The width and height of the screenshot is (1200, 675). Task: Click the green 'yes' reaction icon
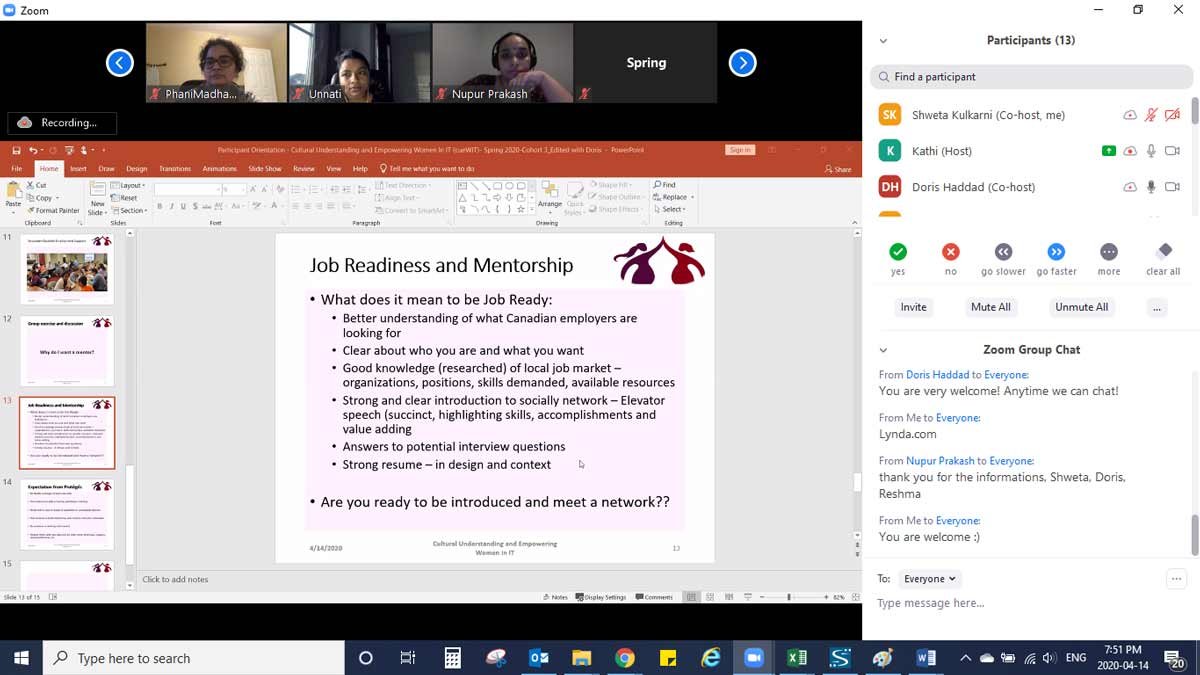[x=898, y=252]
